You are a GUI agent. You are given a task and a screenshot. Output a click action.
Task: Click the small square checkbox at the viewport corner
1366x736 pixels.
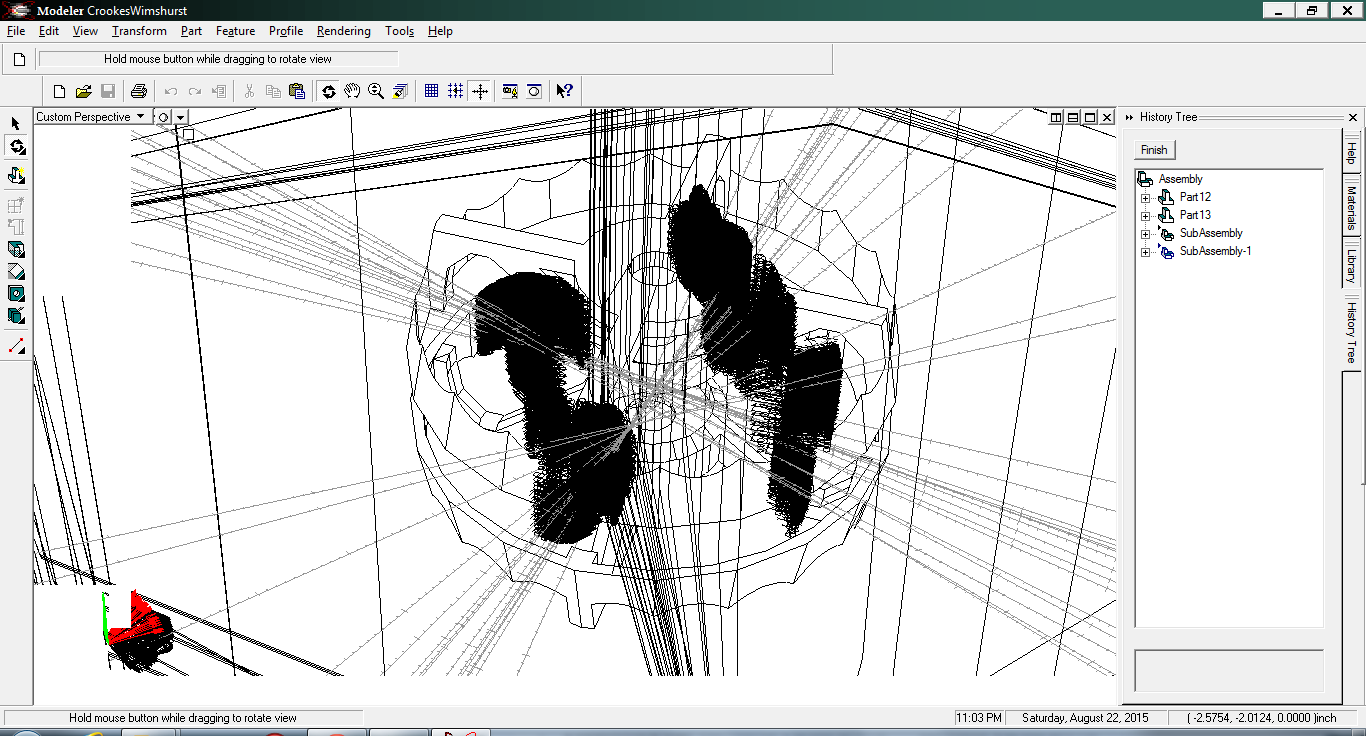click(x=189, y=133)
